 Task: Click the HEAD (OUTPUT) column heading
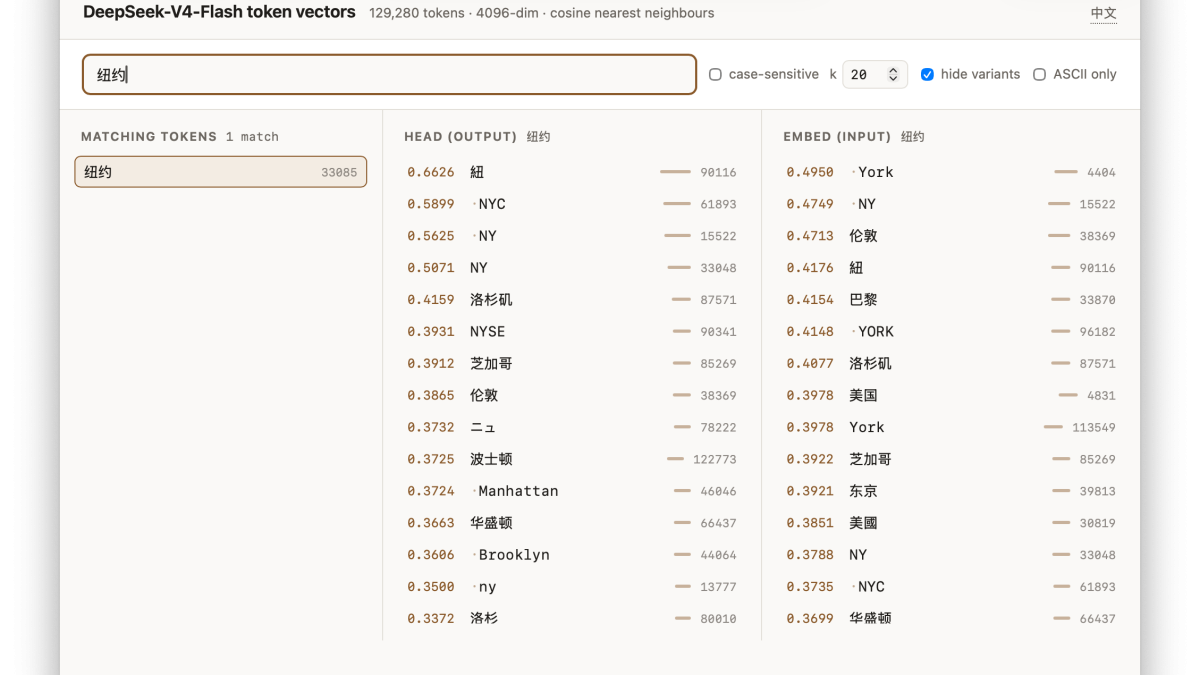[460, 137]
